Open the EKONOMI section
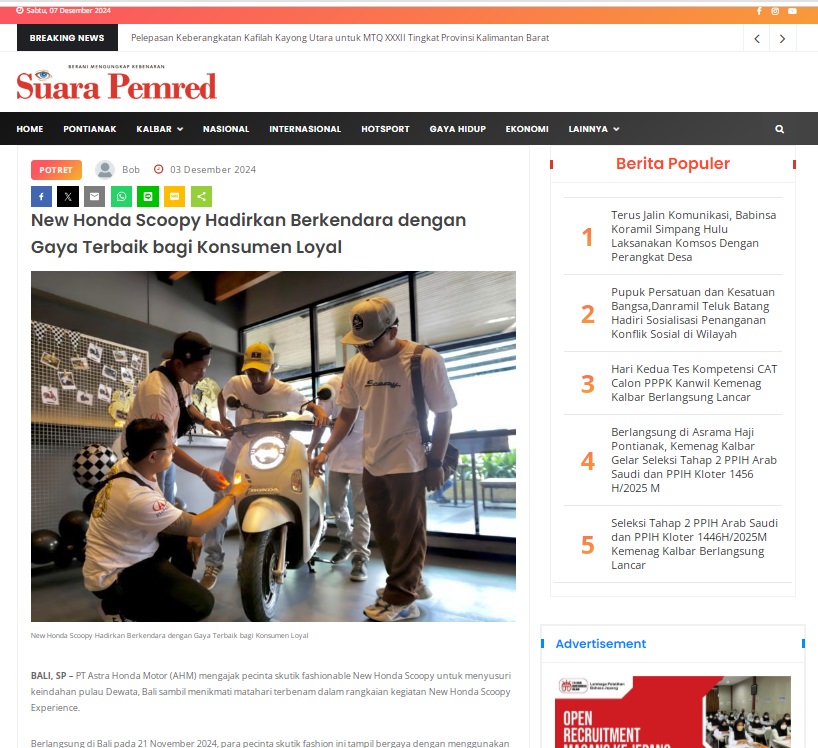818x748 pixels. [x=527, y=129]
